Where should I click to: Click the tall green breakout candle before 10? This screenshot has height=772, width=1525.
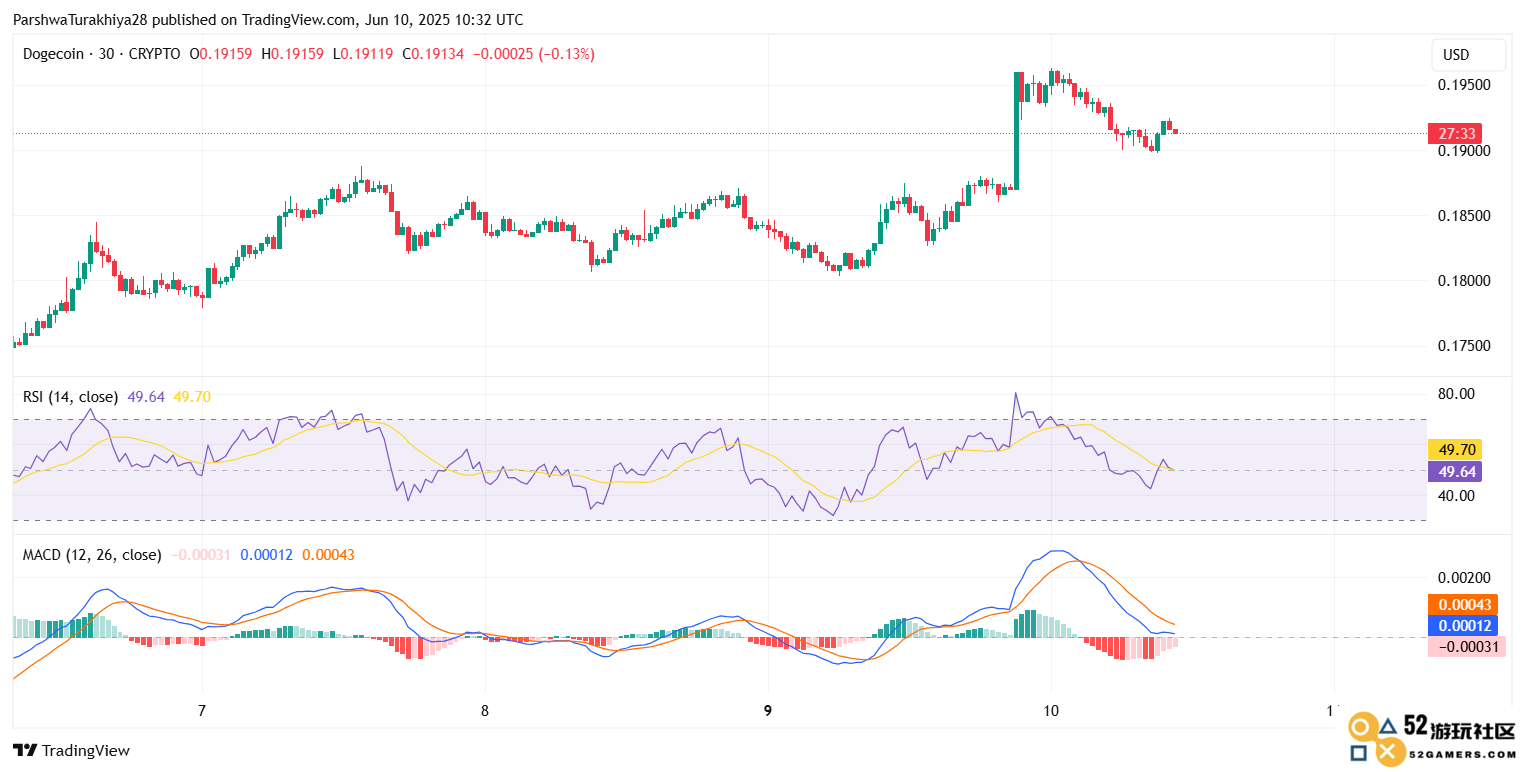click(x=1018, y=130)
